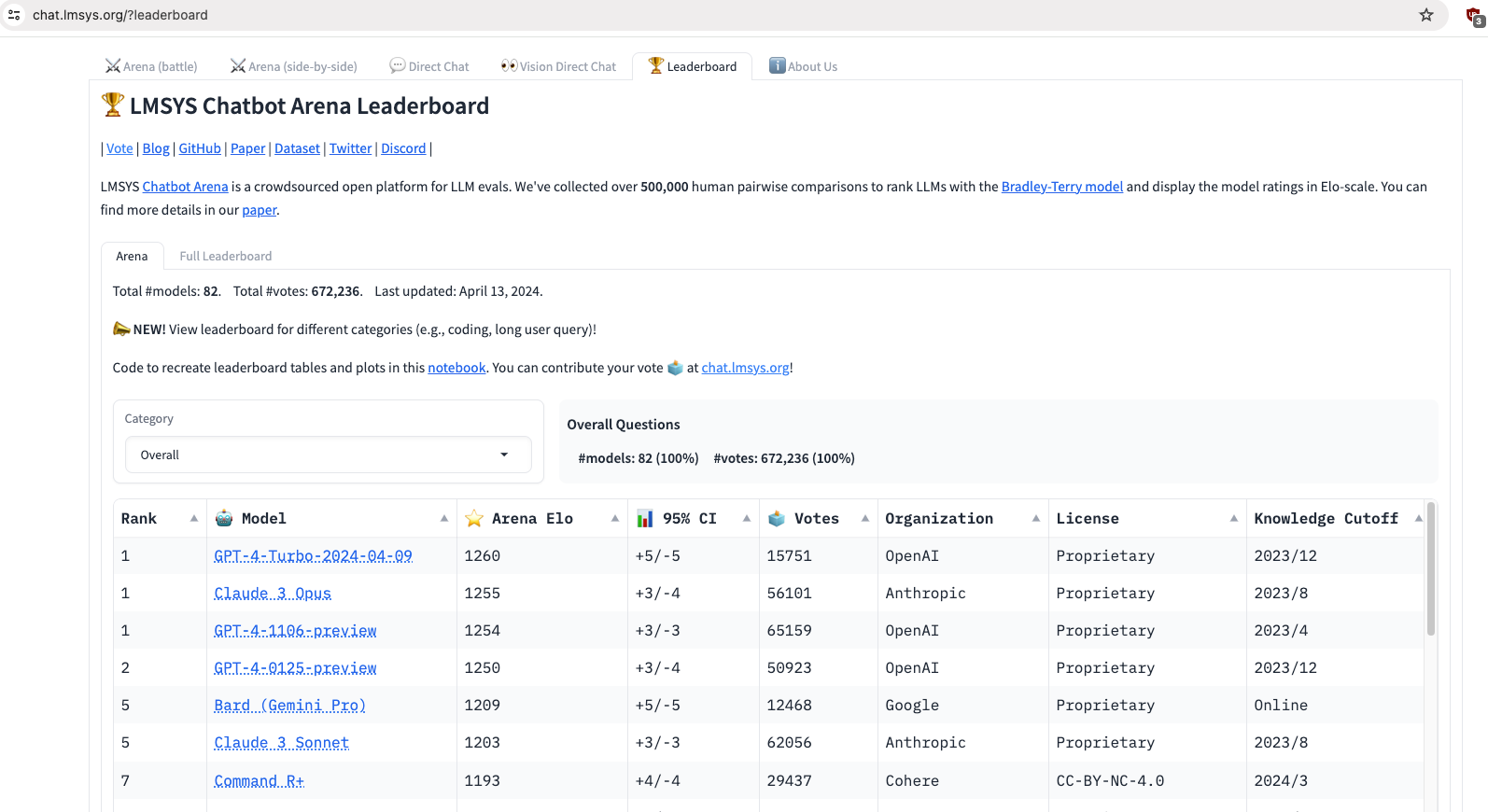
Task: Open Command R+ model link
Action: click(x=259, y=781)
